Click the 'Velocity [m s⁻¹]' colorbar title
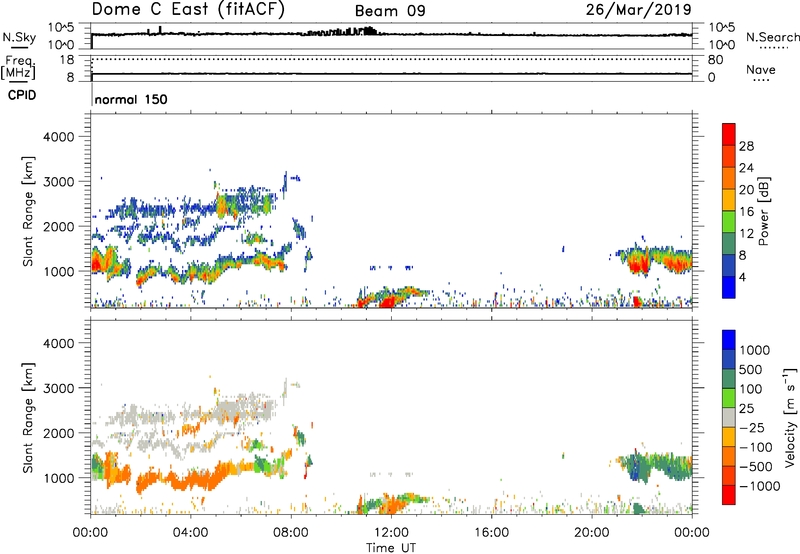Viewport: 800px width, 554px height. pyautogui.click(x=790, y=417)
